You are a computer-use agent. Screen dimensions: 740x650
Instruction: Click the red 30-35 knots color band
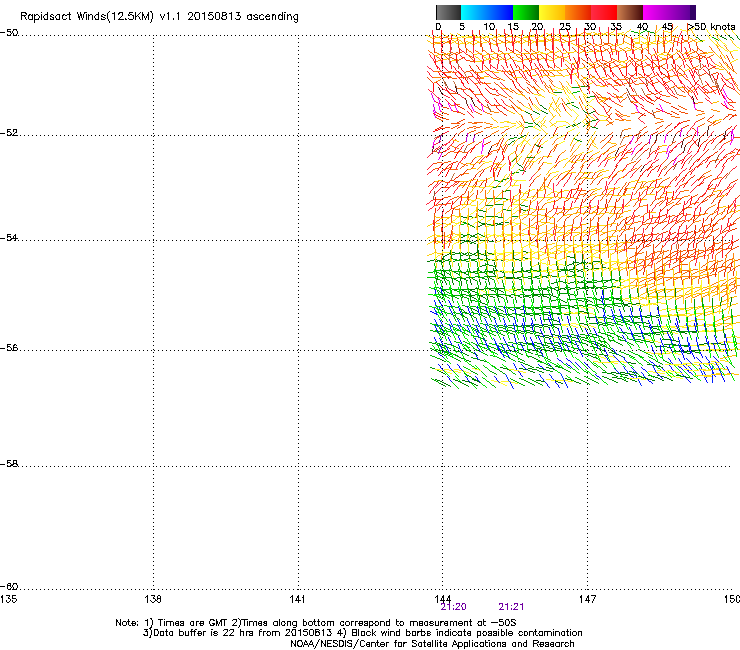[x=604, y=12]
